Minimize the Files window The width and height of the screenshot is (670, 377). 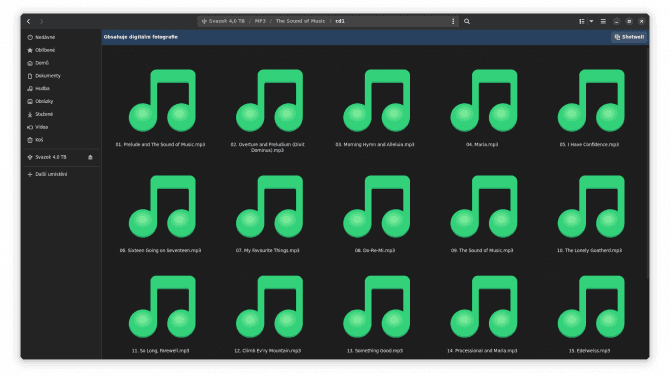tap(616, 21)
